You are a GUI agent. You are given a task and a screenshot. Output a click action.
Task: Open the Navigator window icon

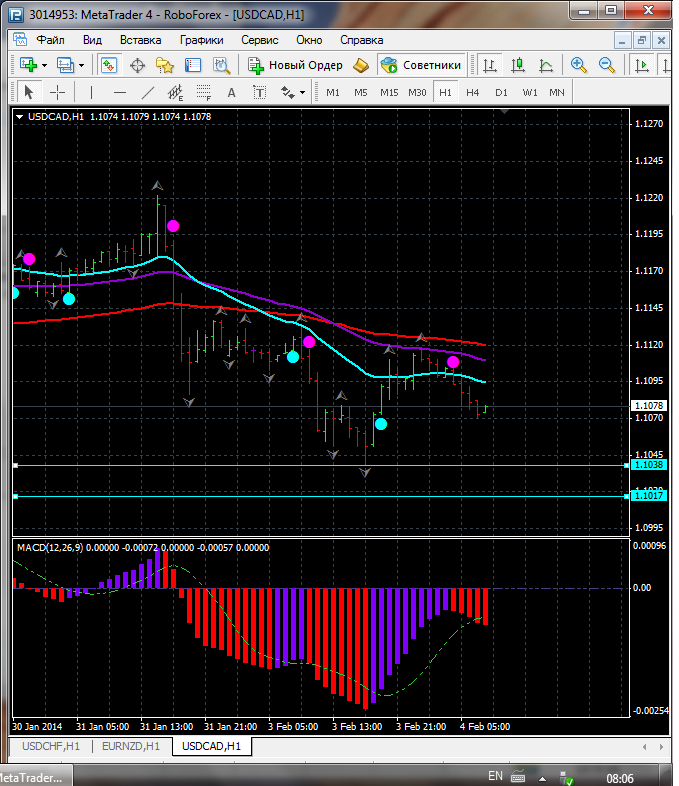(x=165, y=65)
